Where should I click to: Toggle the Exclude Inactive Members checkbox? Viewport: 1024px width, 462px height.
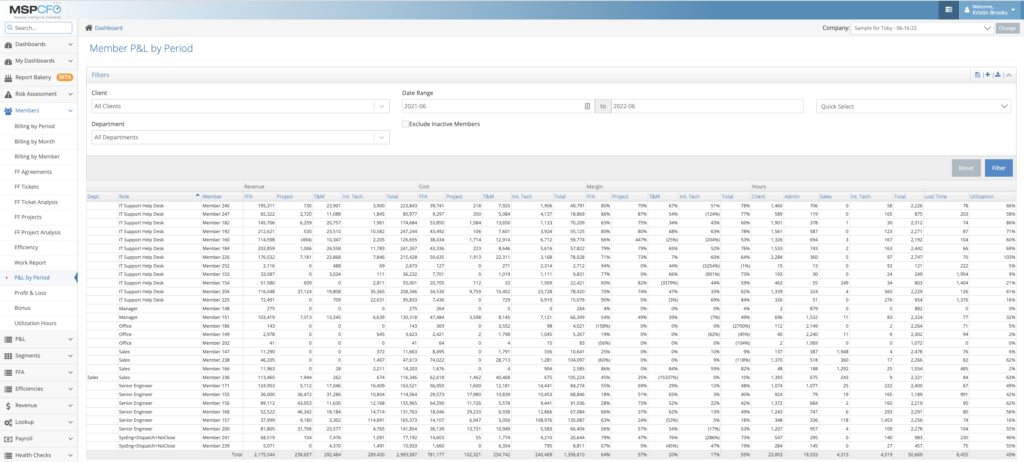(405, 124)
